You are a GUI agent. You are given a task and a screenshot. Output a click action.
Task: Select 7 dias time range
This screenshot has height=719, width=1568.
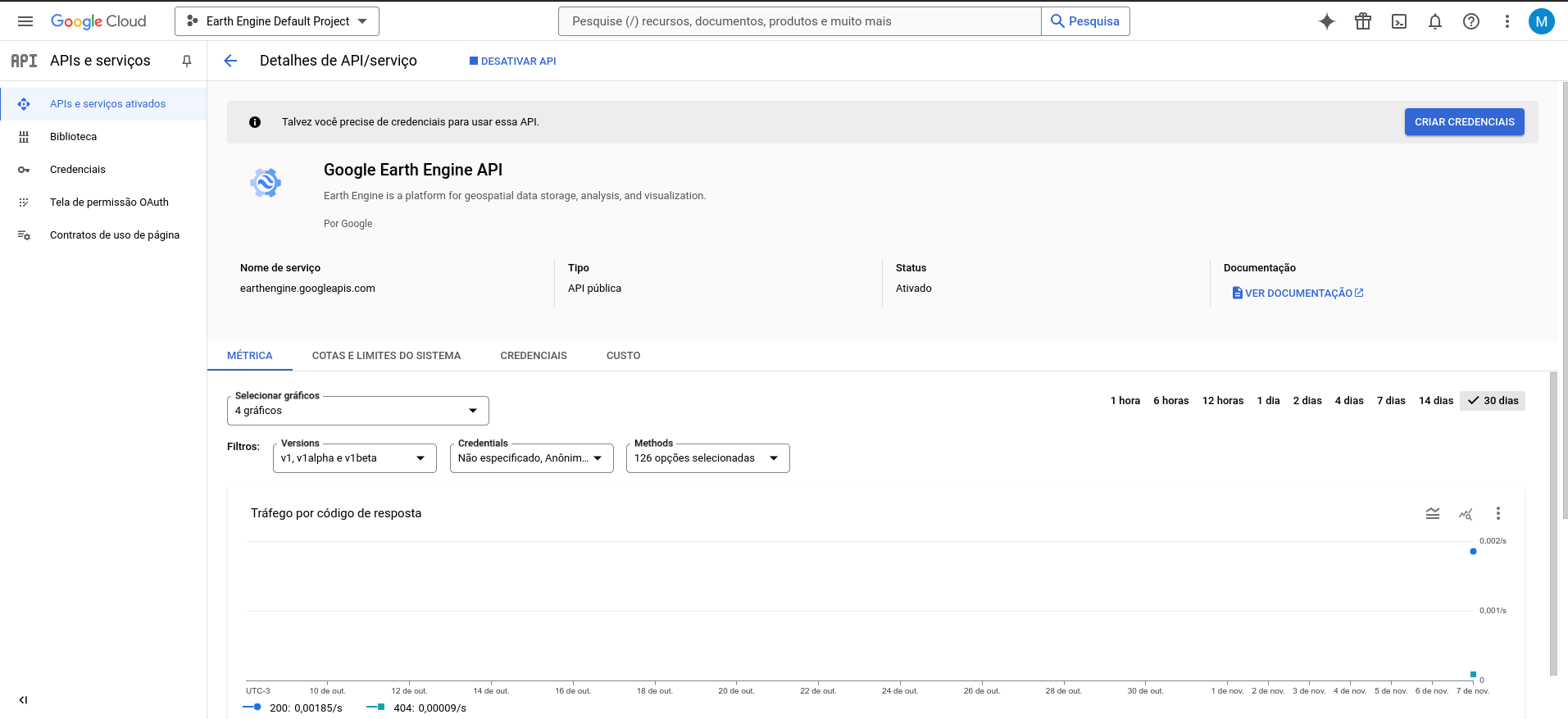click(x=1391, y=401)
